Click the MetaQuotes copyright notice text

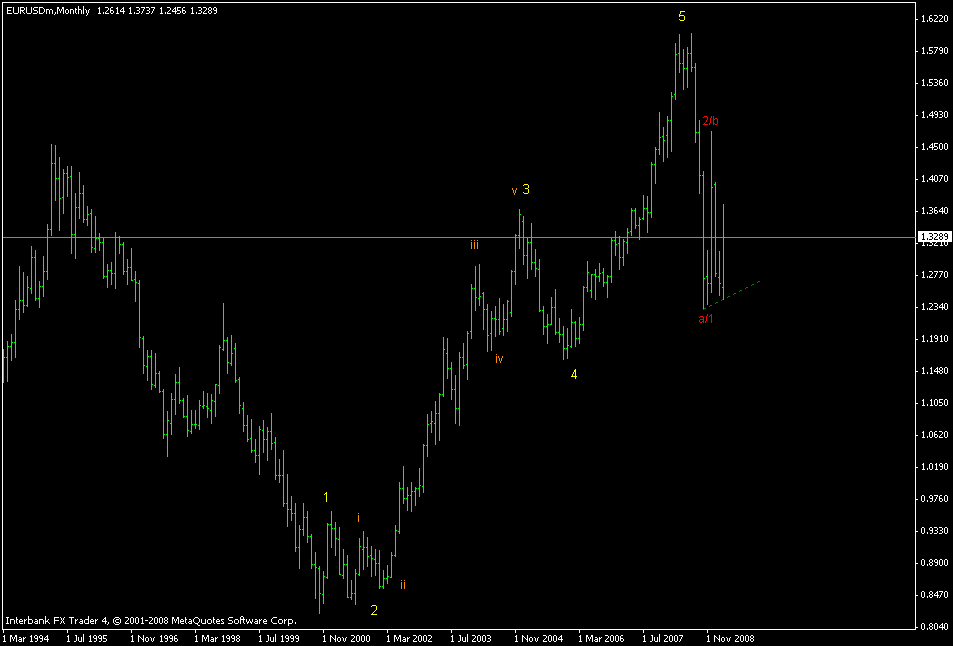coord(150,619)
